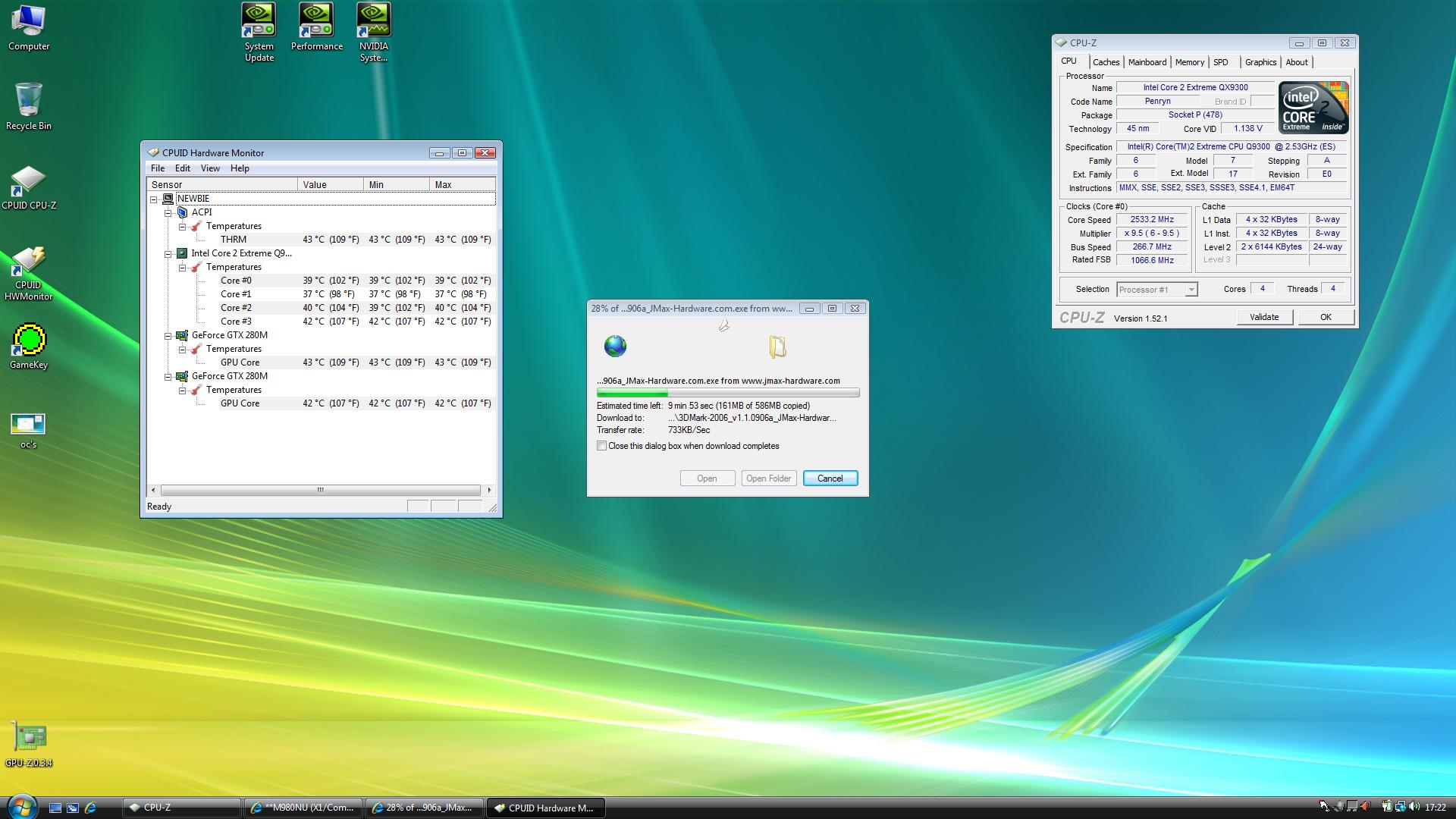Collapse Temperatures under Intel Core 2 Extreme

pyautogui.click(x=182, y=268)
